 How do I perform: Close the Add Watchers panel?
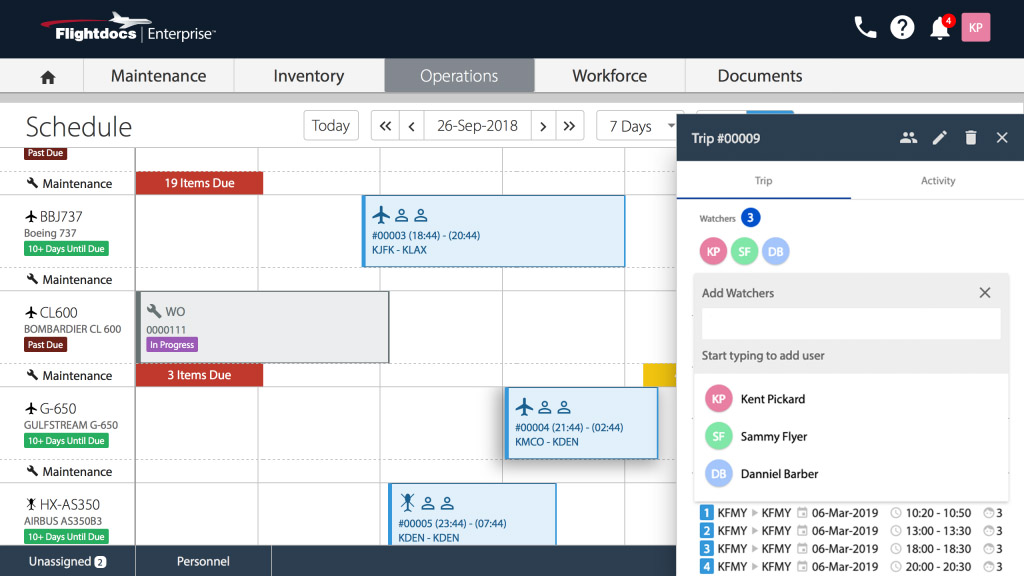coord(985,292)
